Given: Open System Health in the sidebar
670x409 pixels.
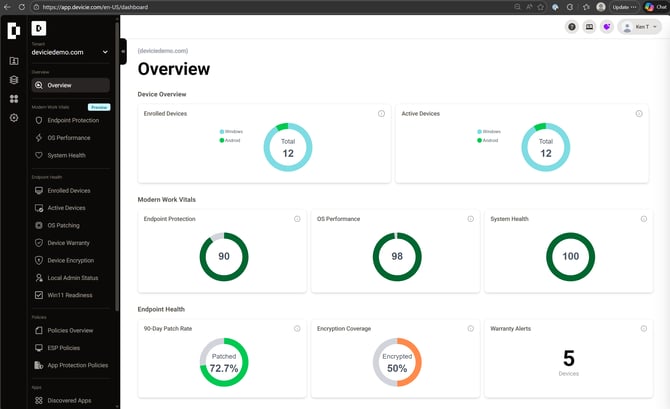Looking at the screenshot, I should (x=71, y=155).
